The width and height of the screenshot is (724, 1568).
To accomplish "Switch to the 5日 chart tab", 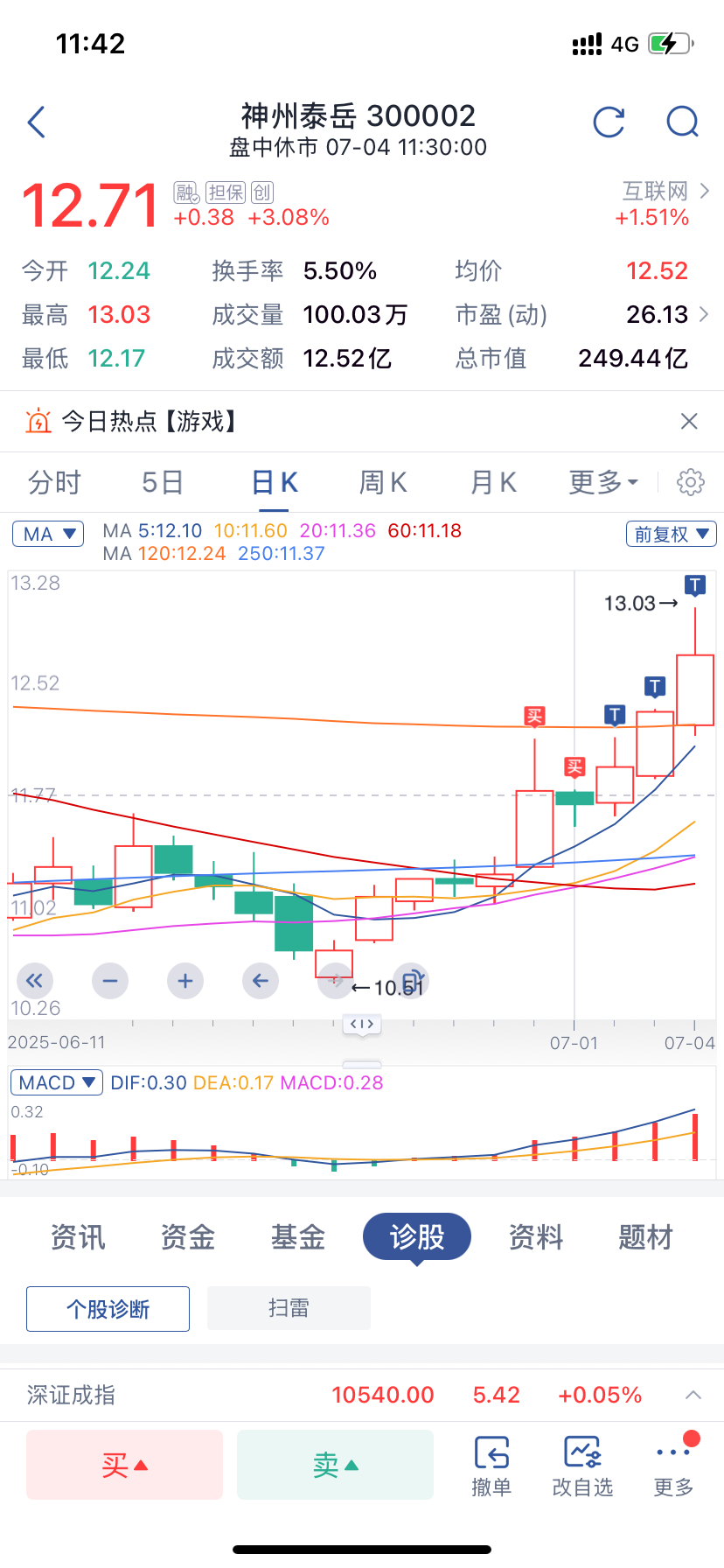I will (x=163, y=482).
